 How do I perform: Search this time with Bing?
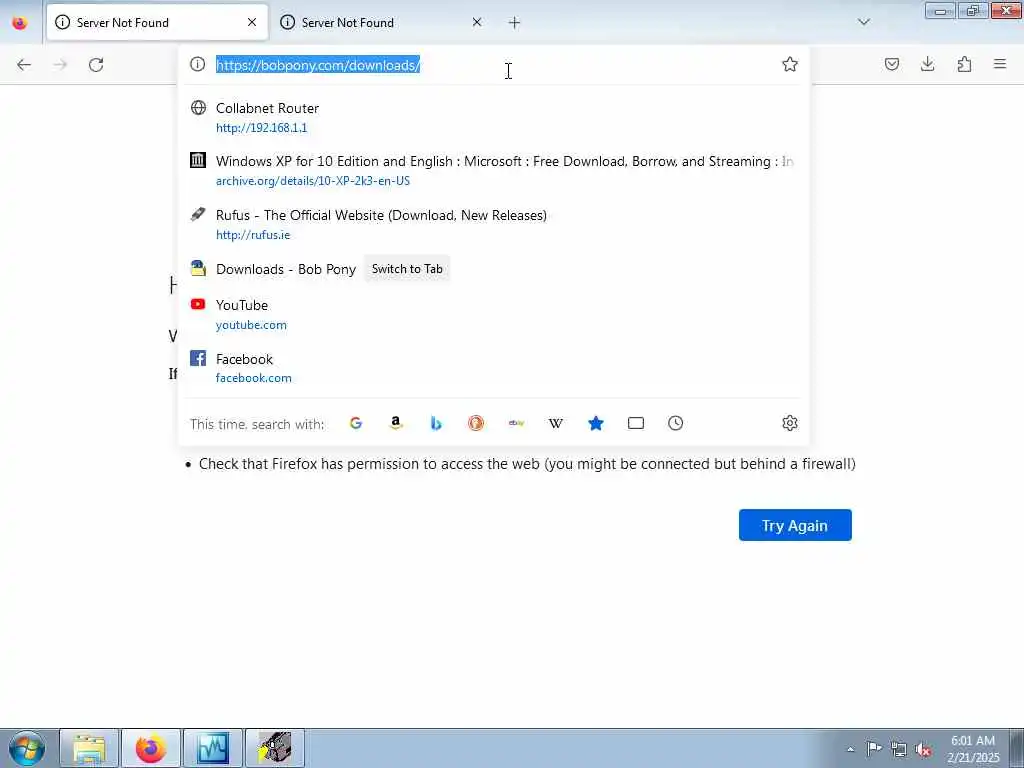click(x=436, y=423)
